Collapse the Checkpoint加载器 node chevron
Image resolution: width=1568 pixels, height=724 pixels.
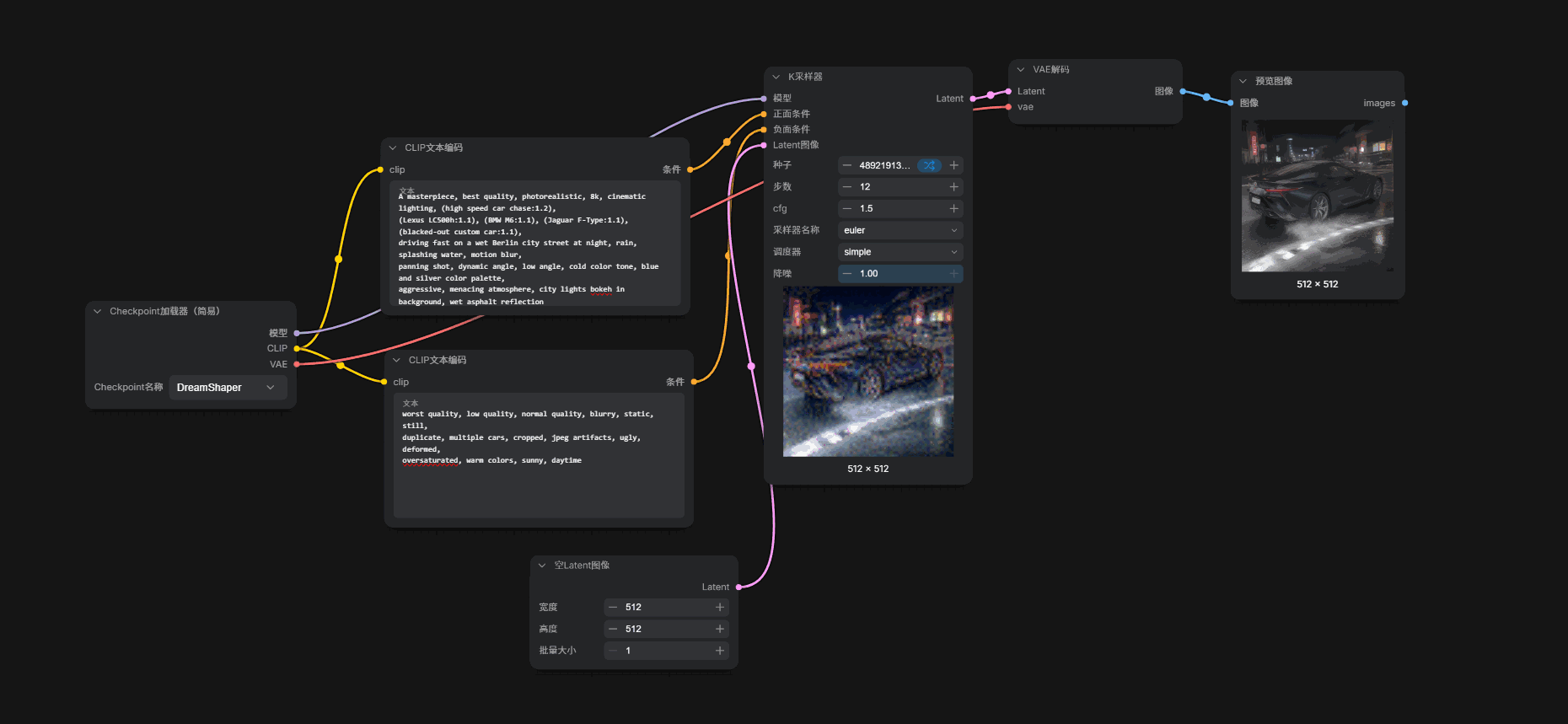point(98,311)
